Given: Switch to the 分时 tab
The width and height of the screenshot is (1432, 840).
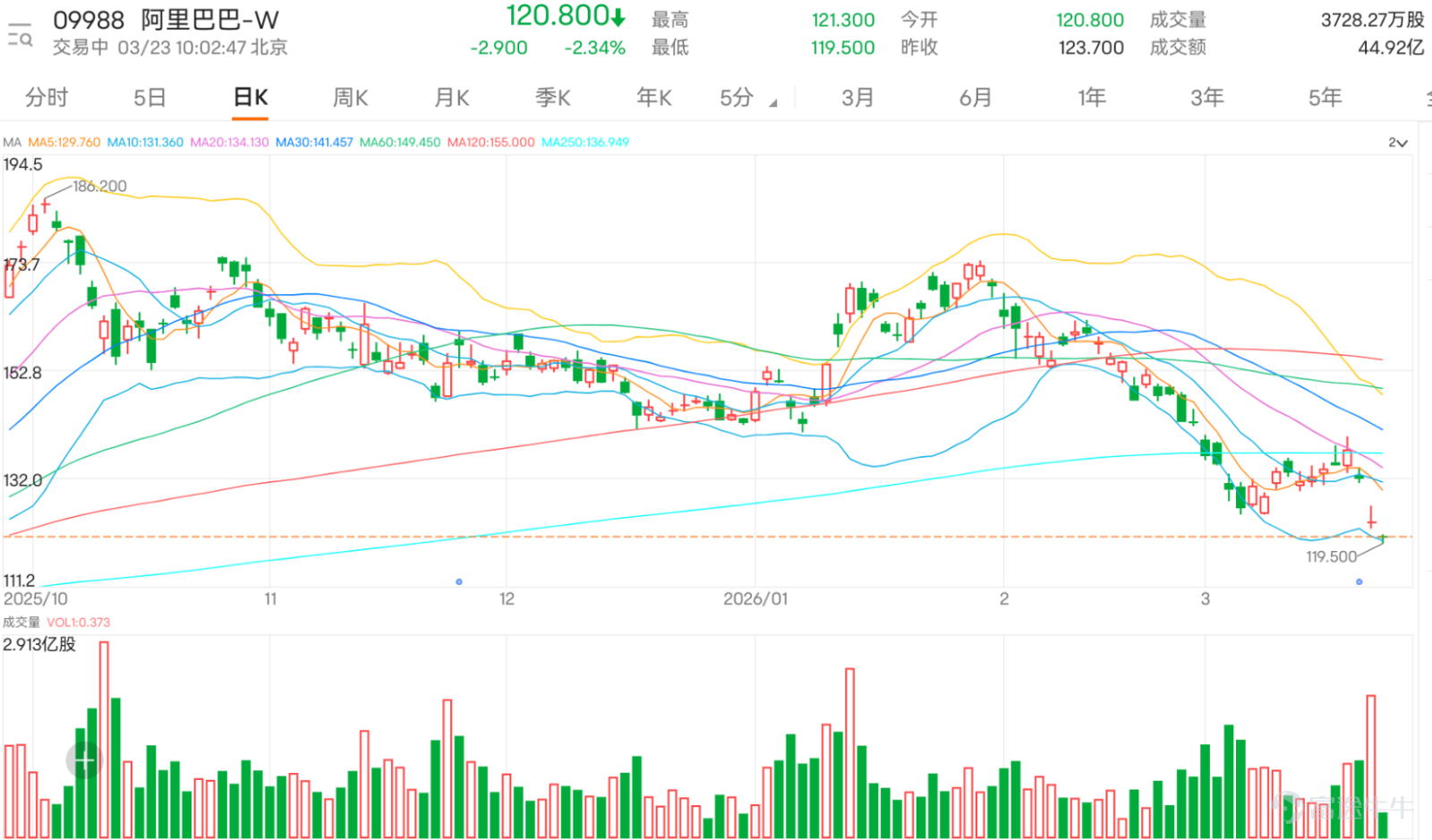Looking at the screenshot, I should tap(47, 98).
